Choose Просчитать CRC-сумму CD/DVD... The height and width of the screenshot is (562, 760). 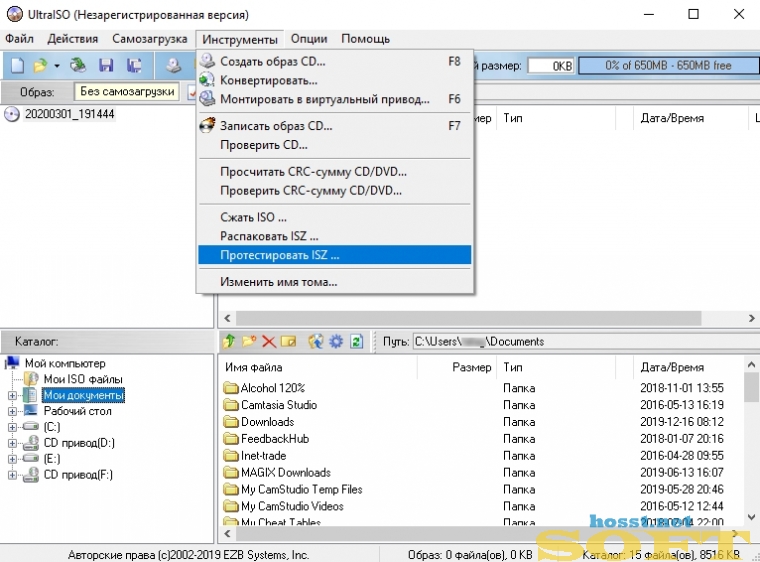tap(334, 172)
